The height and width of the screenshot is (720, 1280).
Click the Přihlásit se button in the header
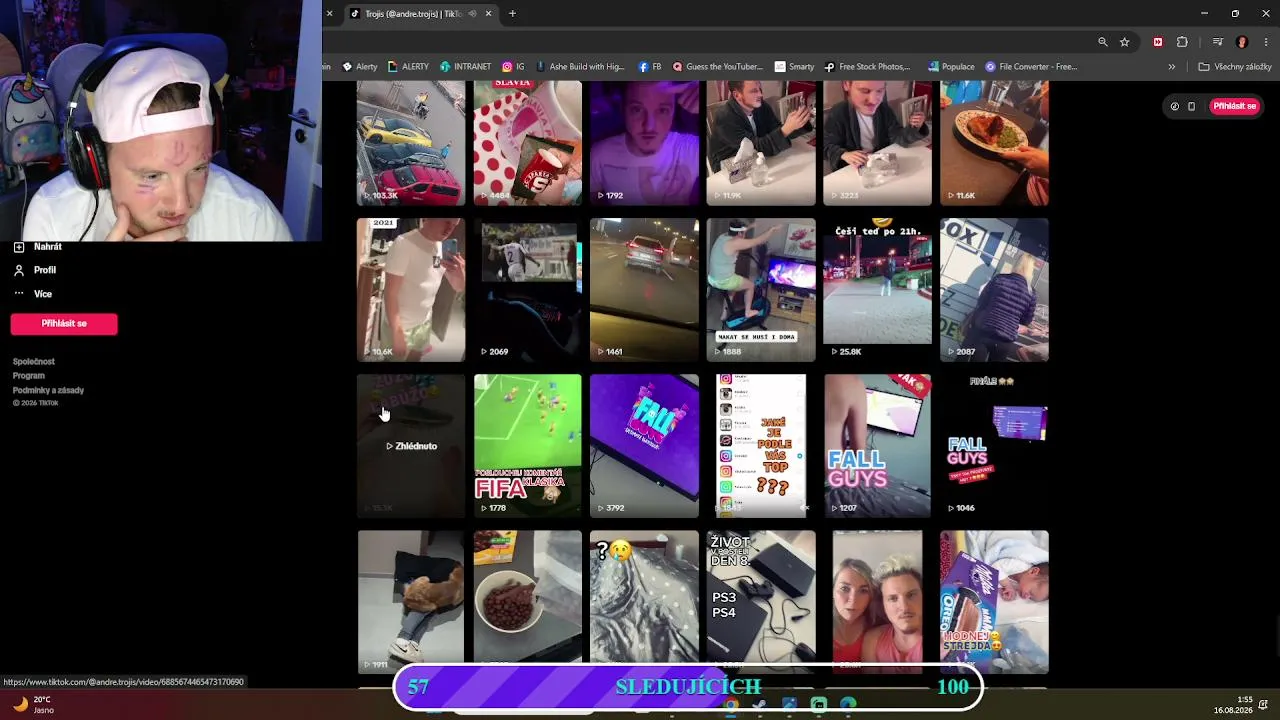click(1234, 106)
